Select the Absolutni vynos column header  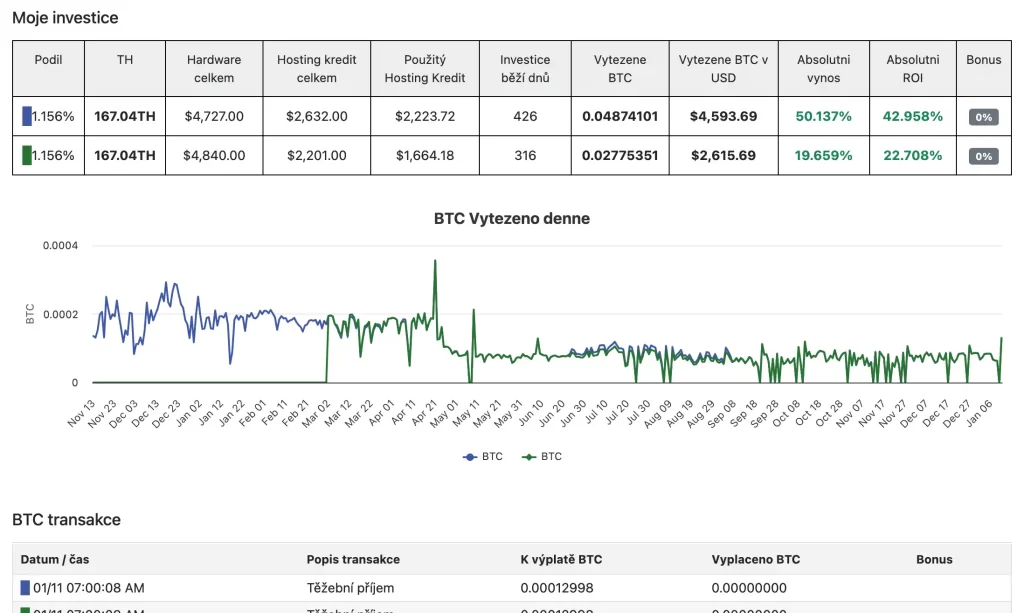click(824, 69)
